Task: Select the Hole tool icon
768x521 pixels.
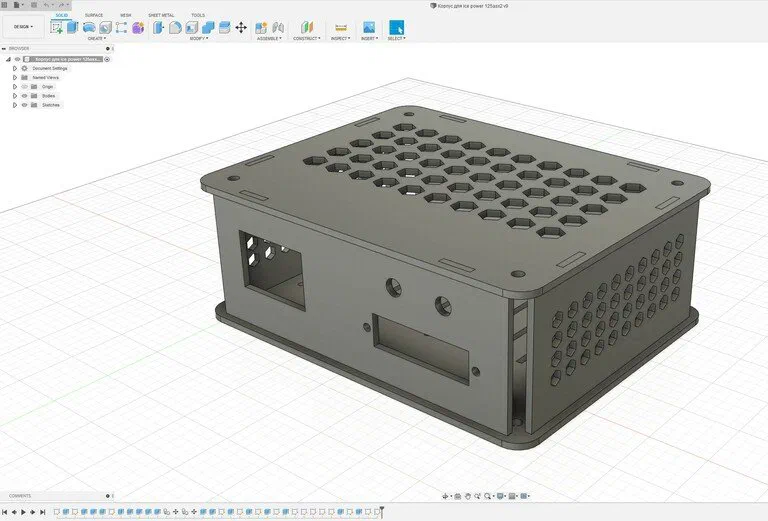Action: coord(105,27)
